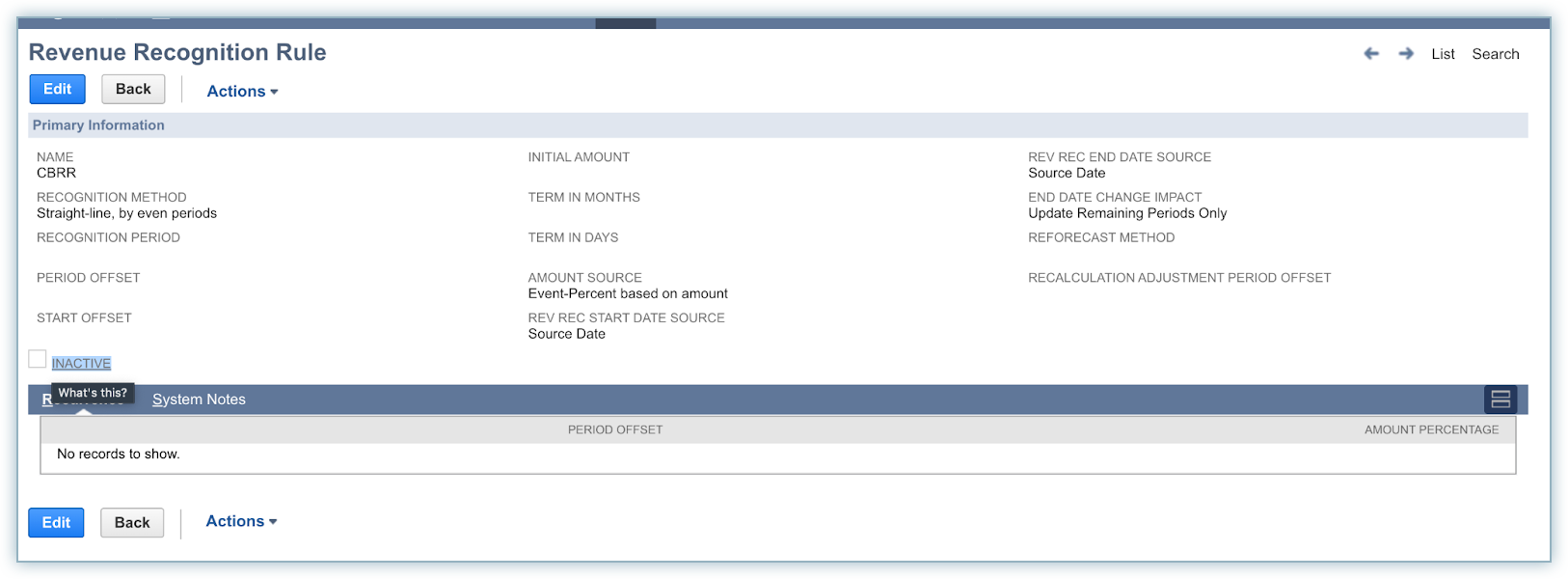The width and height of the screenshot is (1568, 579).
Task: Click the Recognition Method field label
Action: [112, 197]
